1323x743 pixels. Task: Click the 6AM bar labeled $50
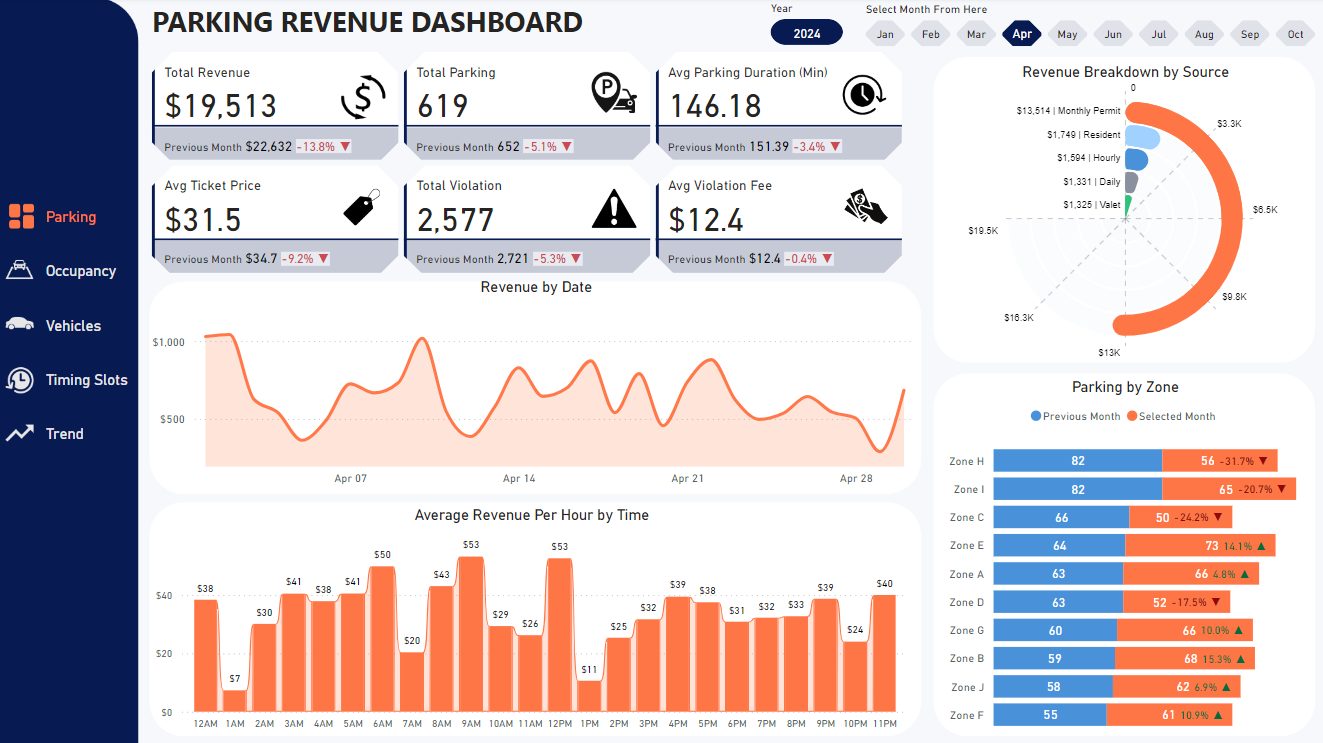(382, 639)
